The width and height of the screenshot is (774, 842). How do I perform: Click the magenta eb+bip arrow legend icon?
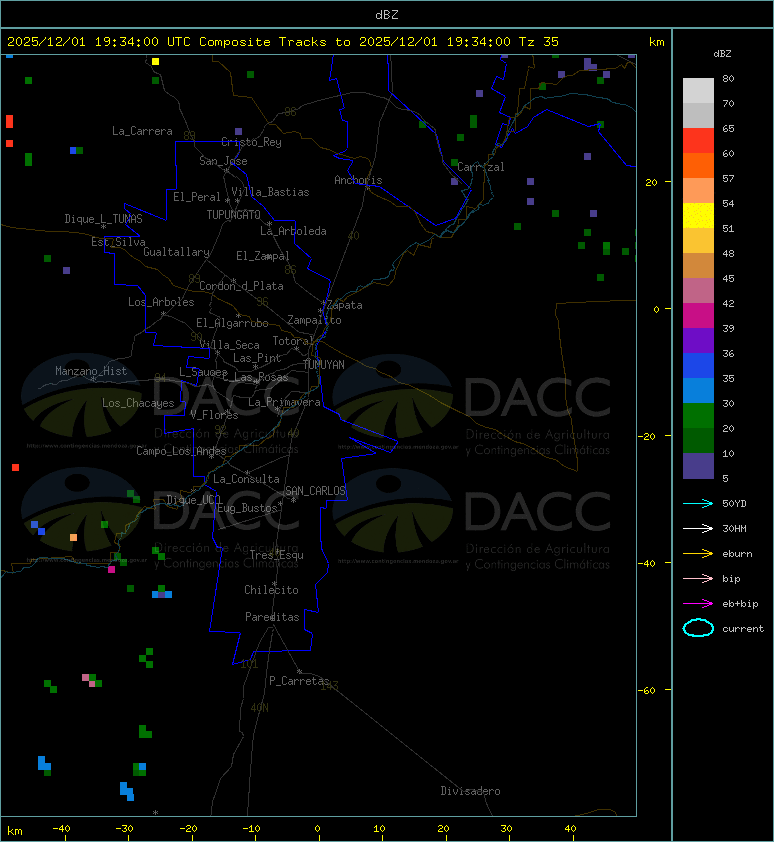[698, 604]
